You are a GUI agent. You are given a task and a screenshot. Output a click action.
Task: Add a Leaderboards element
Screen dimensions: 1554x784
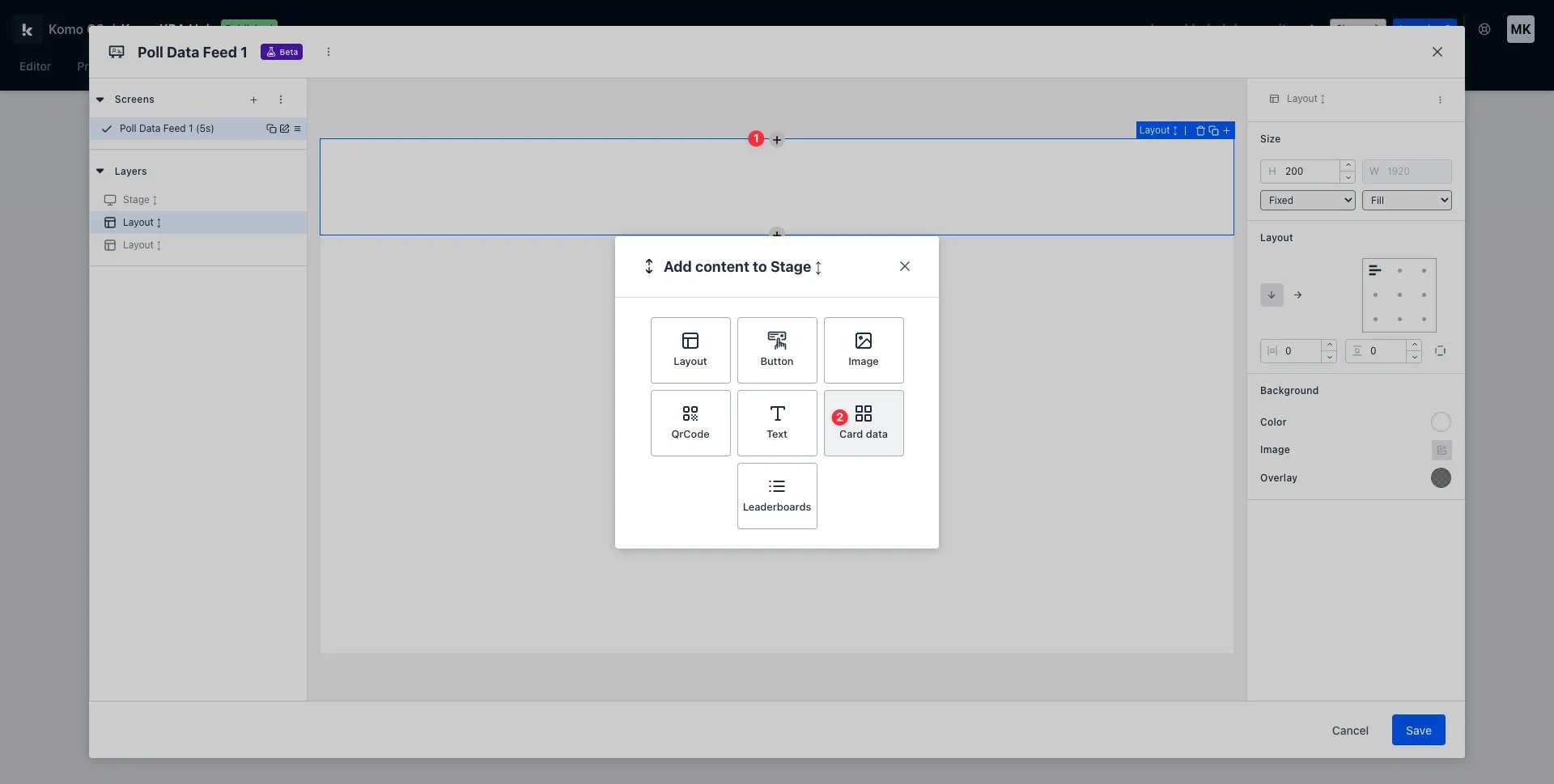(x=777, y=495)
